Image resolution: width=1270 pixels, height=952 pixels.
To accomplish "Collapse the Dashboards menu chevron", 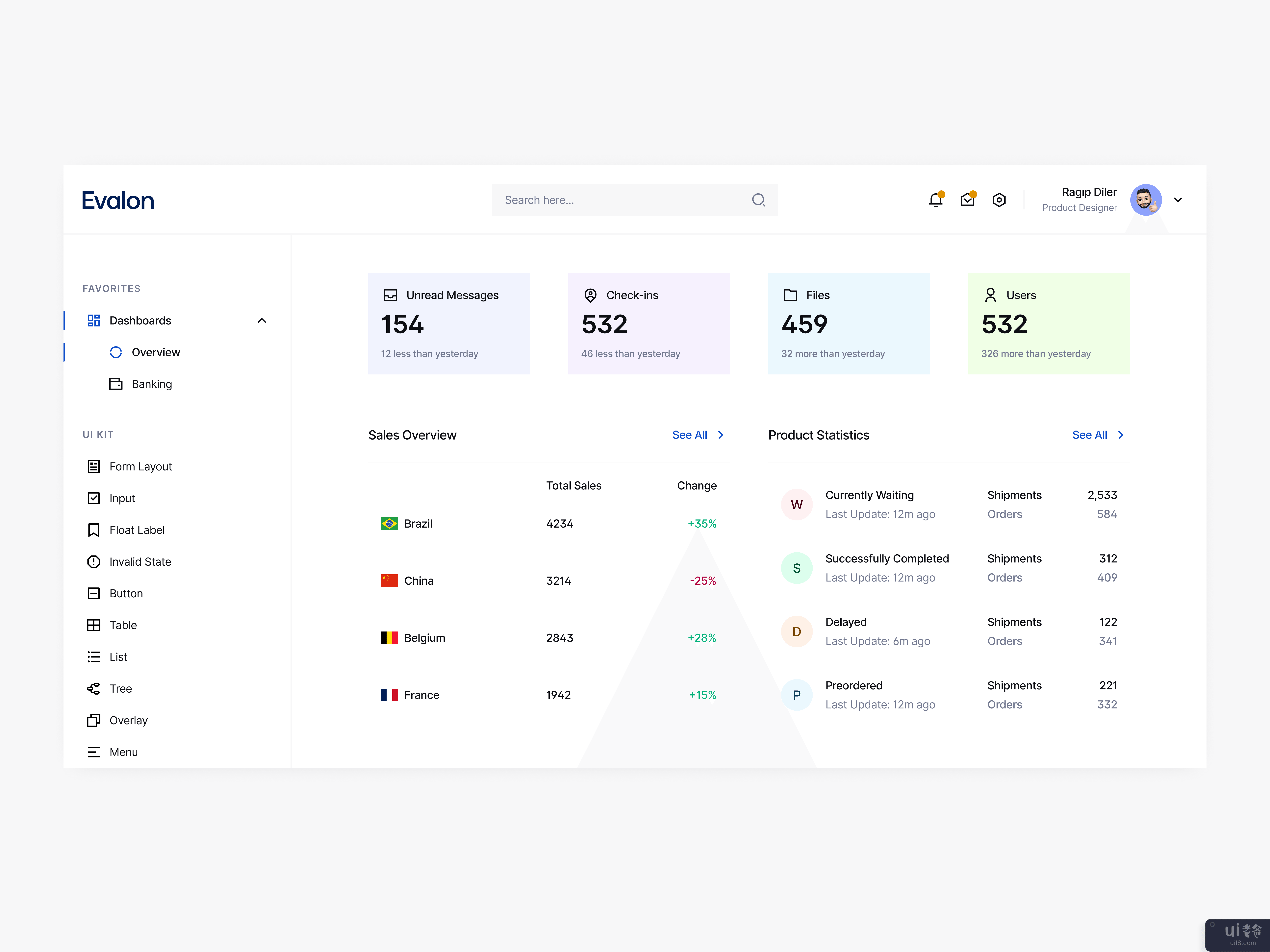I will coord(262,321).
